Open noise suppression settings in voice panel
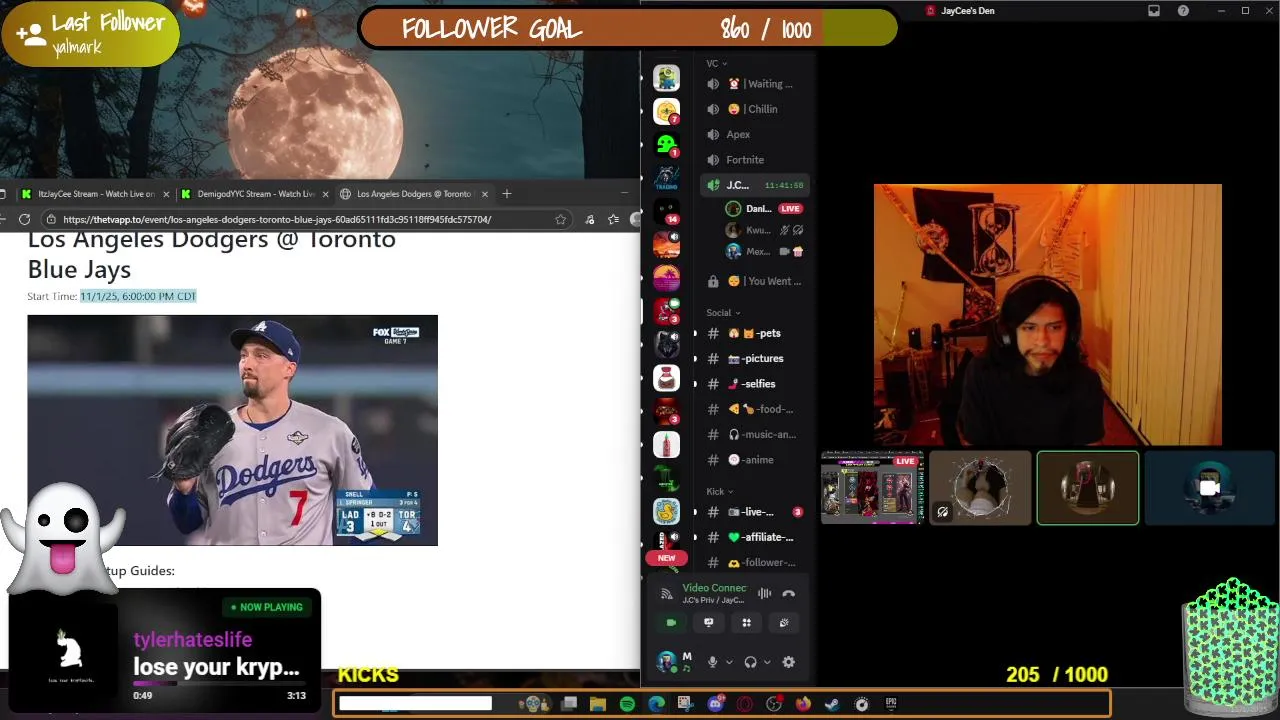Viewport: 1280px width, 720px height. [764, 593]
